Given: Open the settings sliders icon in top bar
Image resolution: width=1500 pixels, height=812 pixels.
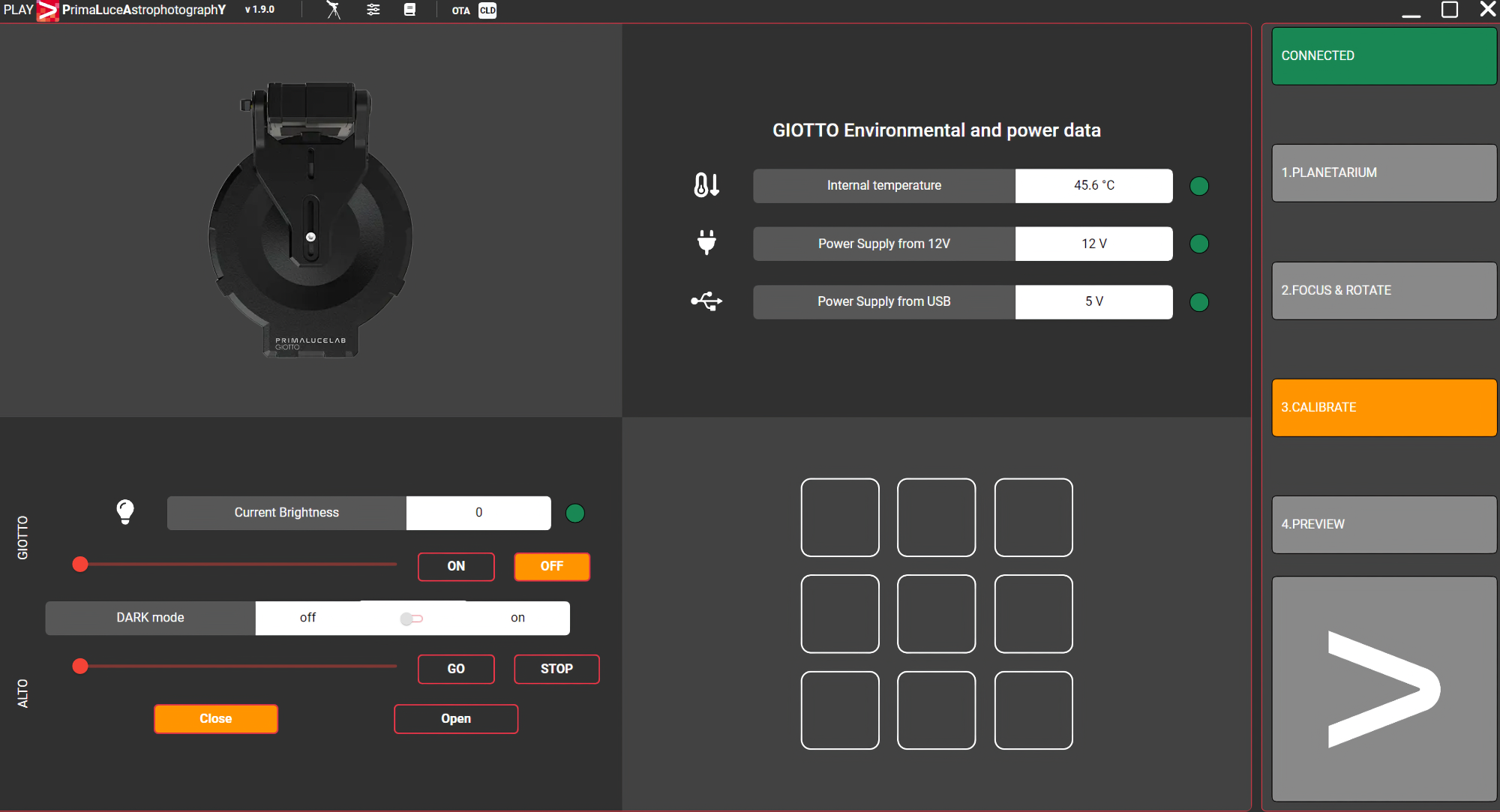Looking at the screenshot, I should (373, 10).
